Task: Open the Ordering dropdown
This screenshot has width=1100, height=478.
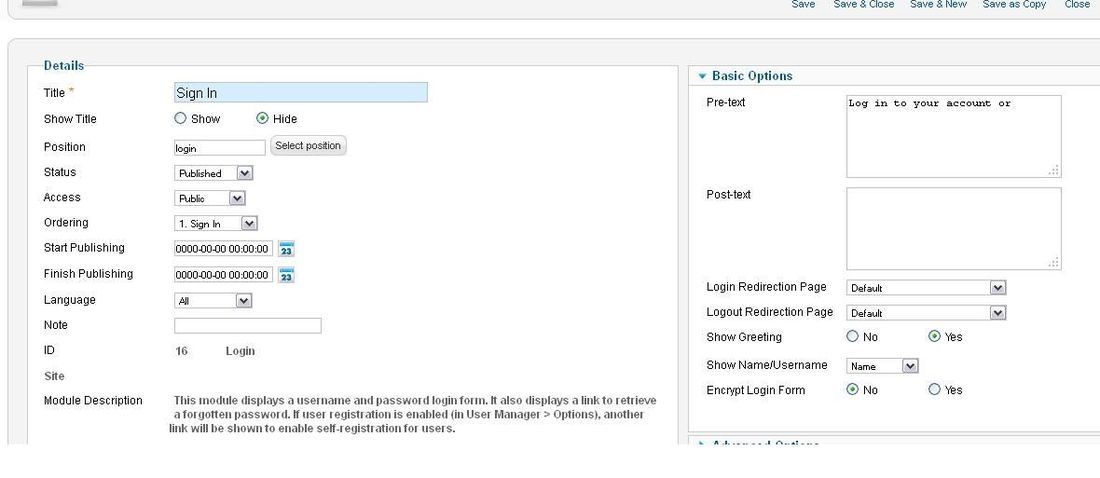Action: (x=216, y=224)
